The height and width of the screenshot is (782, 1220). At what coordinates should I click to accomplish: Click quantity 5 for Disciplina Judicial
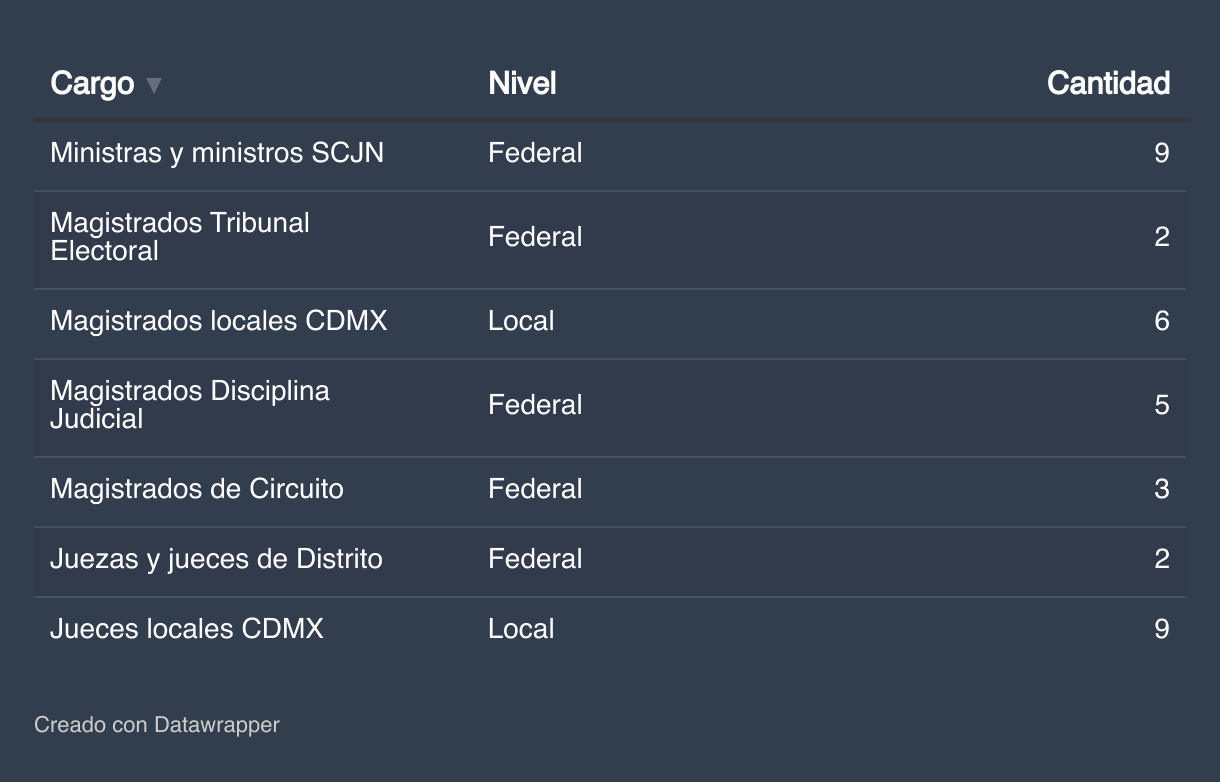1161,405
